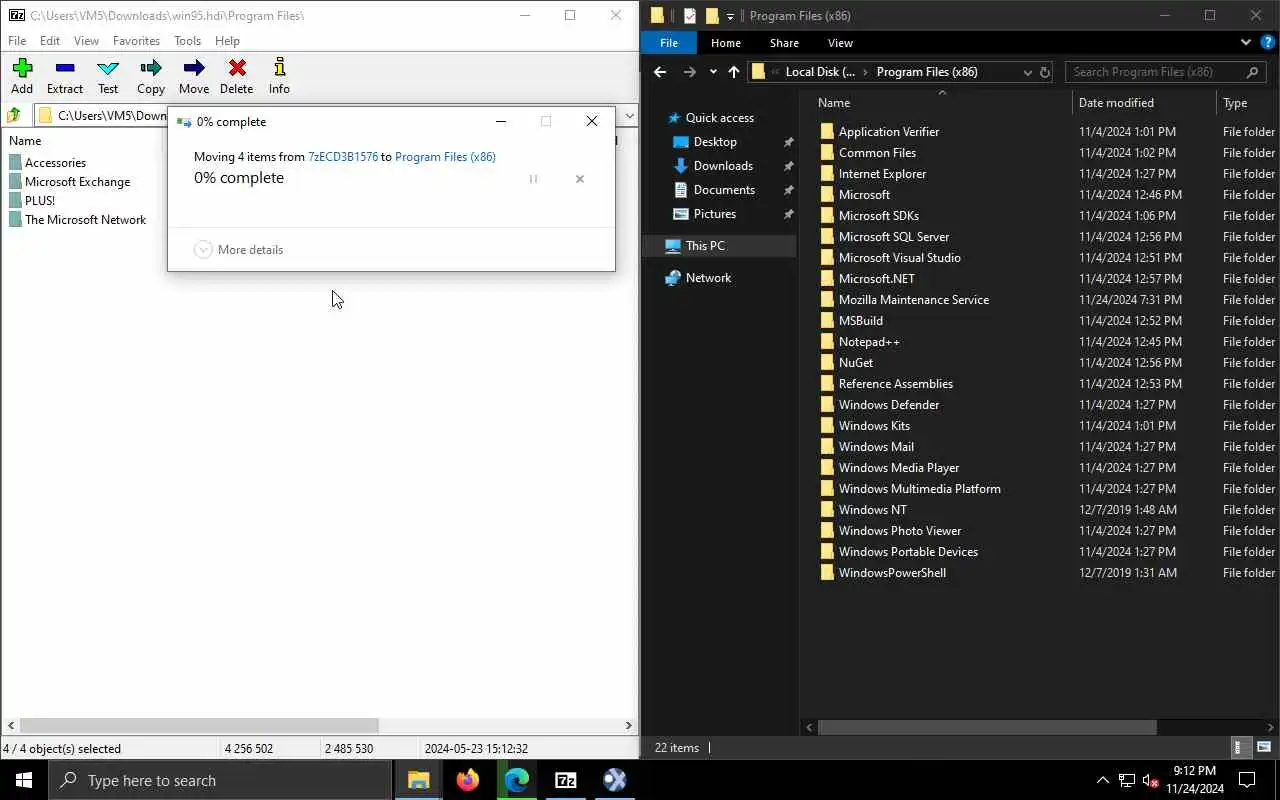Click the 7-Zip taskbar icon
The height and width of the screenshot is (800, 1280).
(x=565, y=780)
